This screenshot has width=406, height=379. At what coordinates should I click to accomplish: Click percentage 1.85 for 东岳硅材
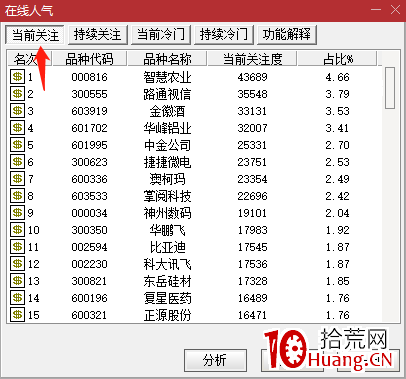pos(337,281)
